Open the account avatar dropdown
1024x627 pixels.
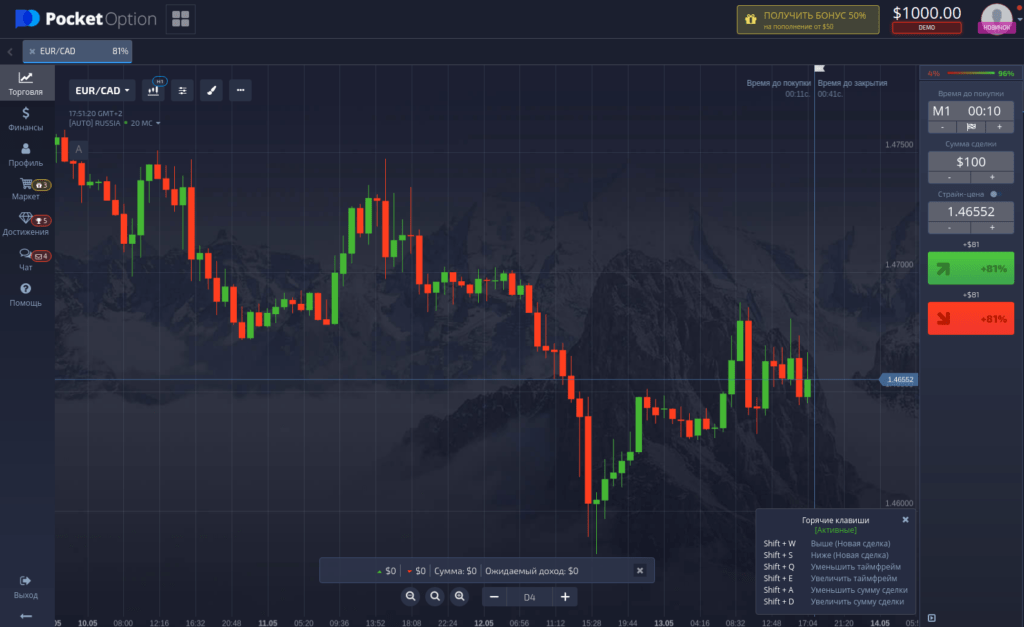(x=996, y=18)
